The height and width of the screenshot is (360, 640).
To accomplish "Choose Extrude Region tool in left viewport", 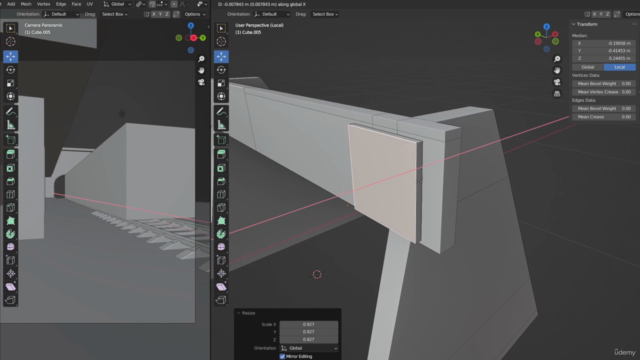I will tap(11, 154).
